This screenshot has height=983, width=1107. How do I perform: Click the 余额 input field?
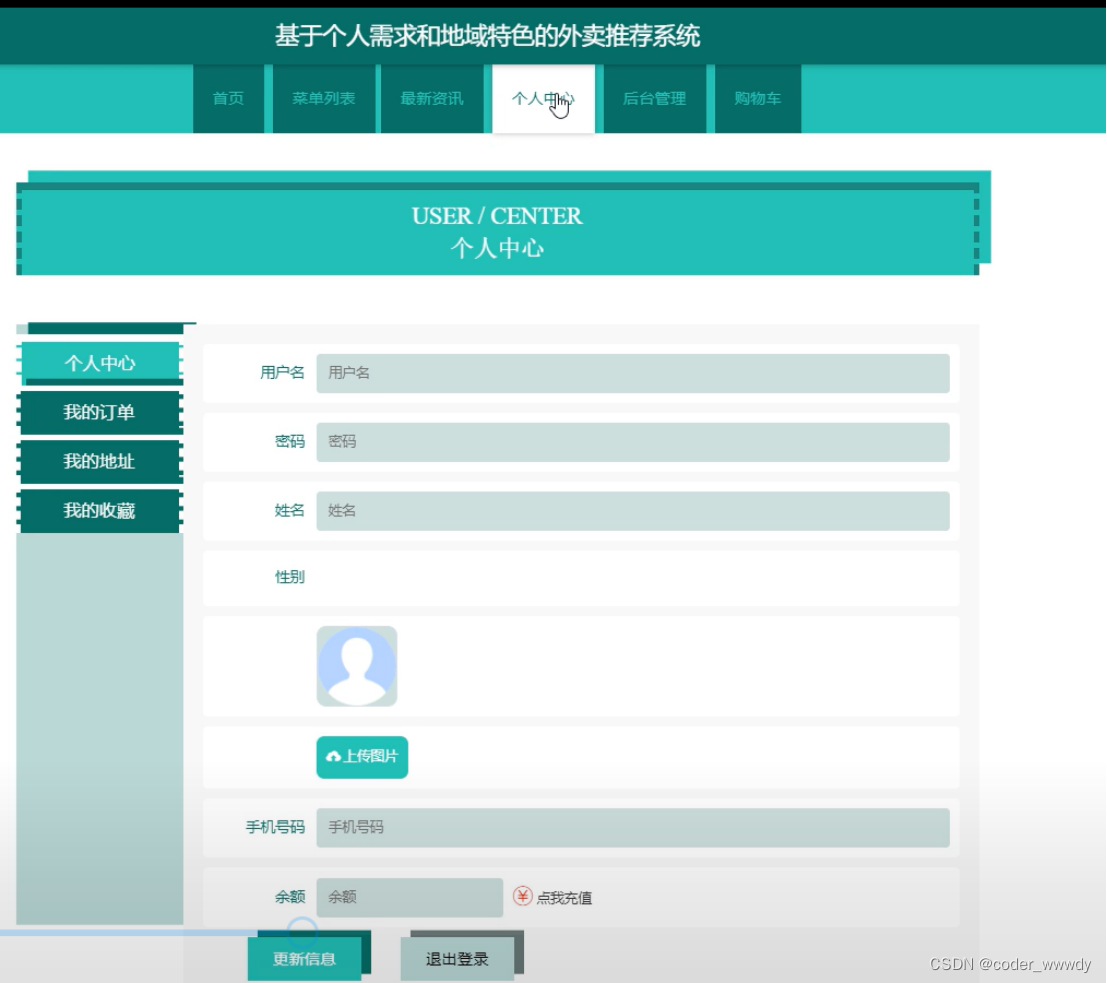[x=409, y=898]
